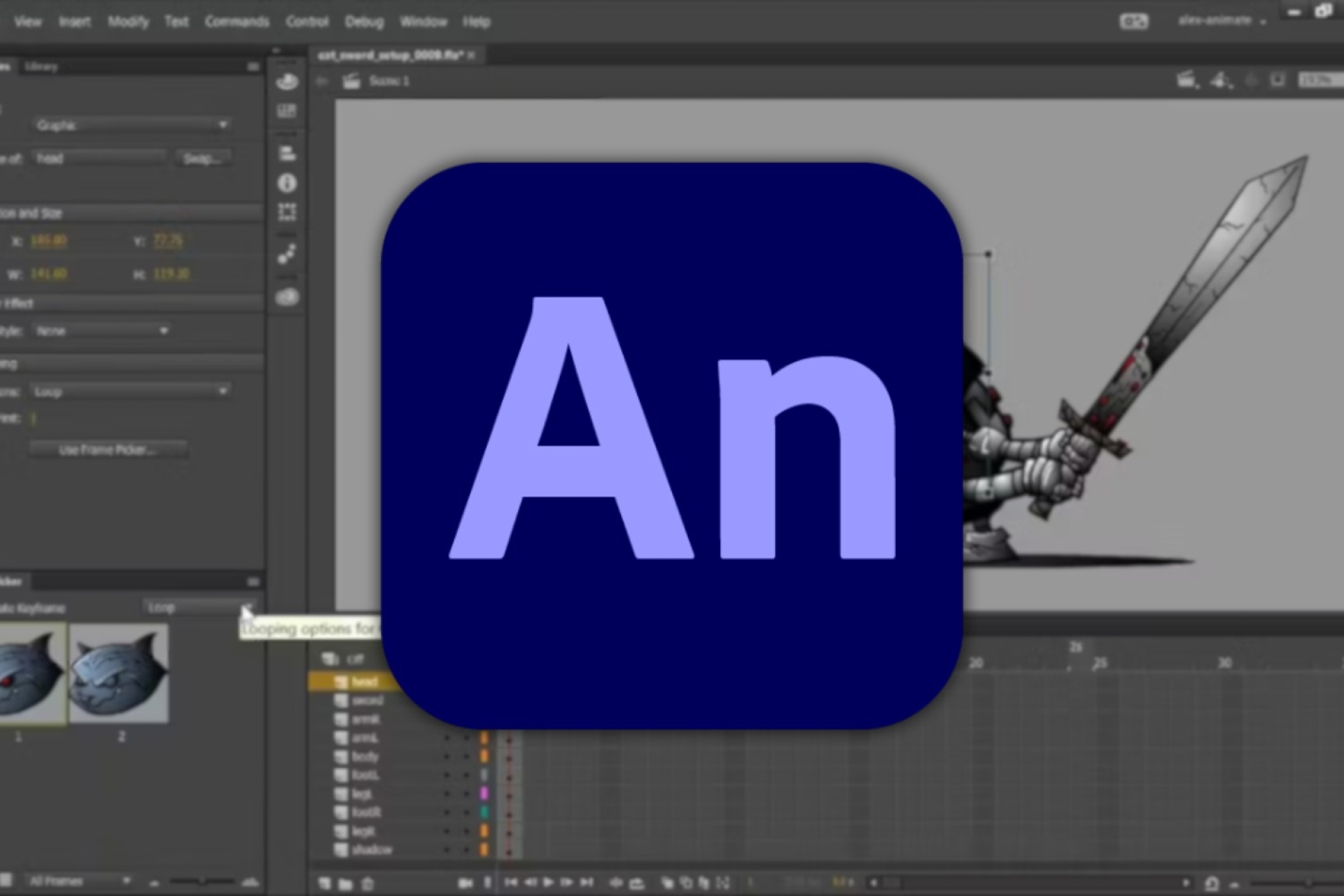This screenshot has width=1344, height=896.
Task: Open the alex-animate workspace dropdown
Action: [x=1221, y=21]
